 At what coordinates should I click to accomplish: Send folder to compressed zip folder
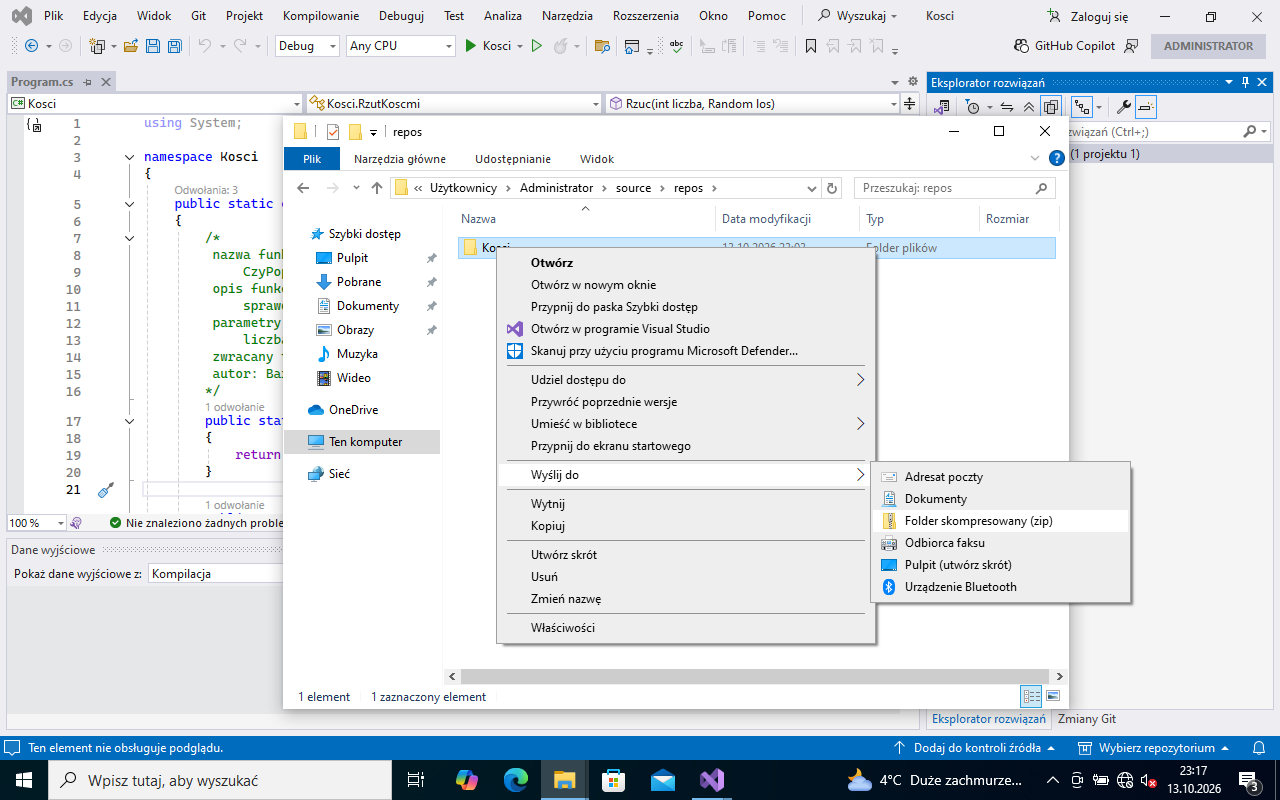tap(1000, 521)
